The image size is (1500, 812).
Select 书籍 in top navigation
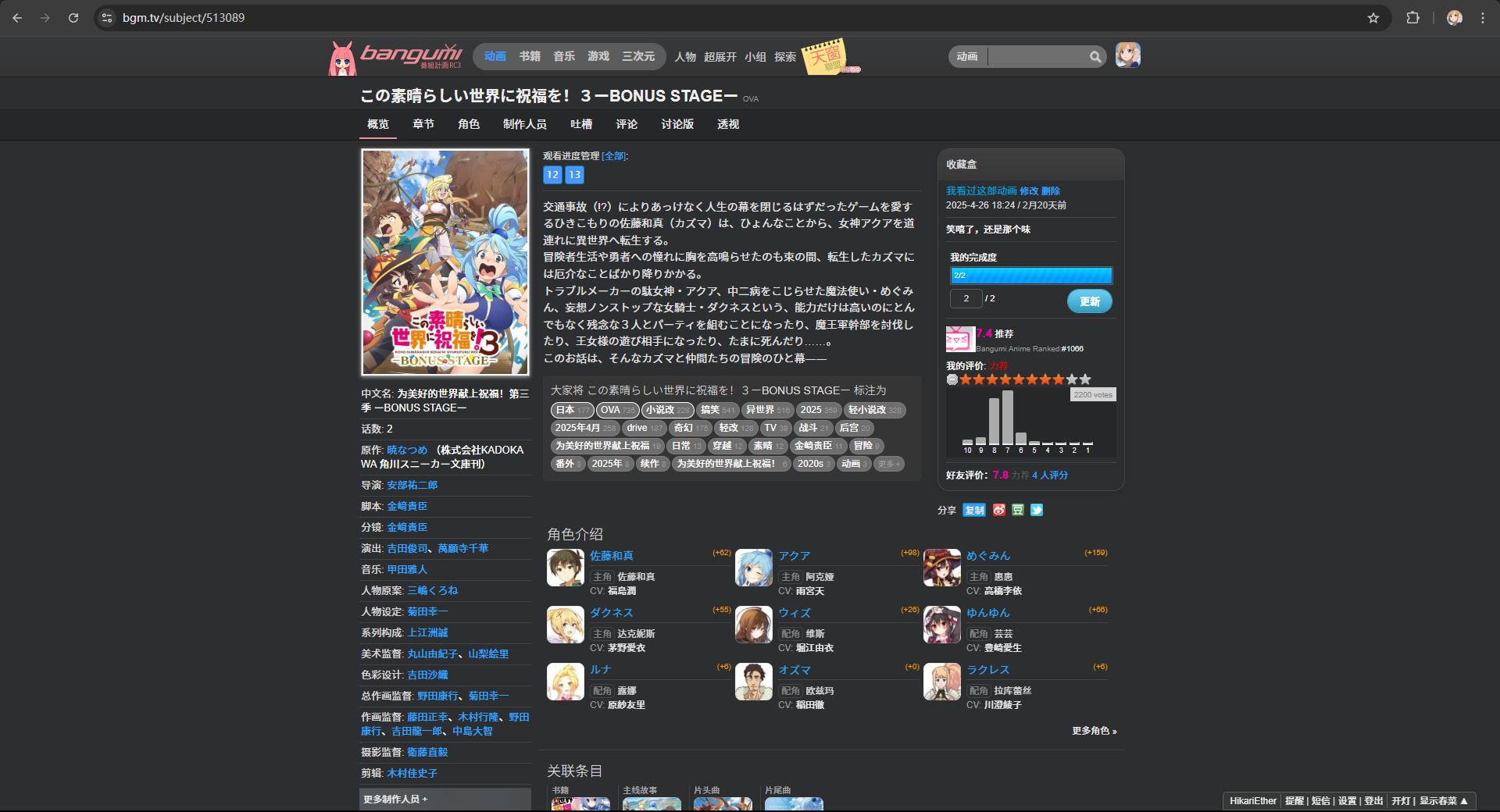[530, 56]
